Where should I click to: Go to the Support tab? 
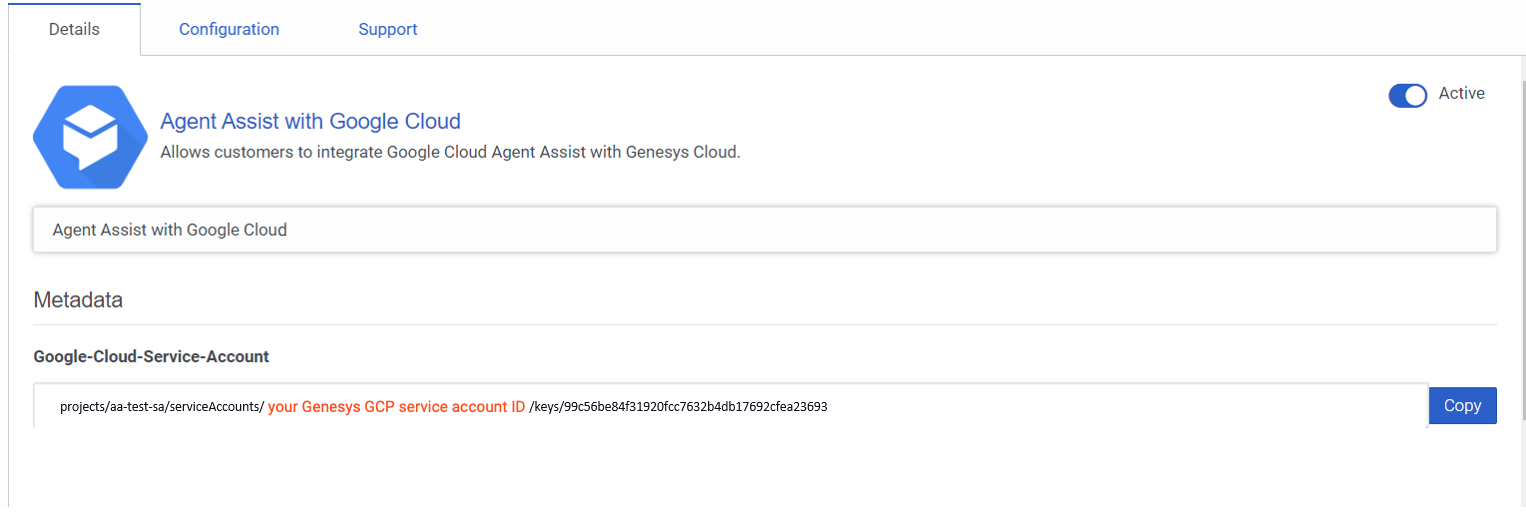tap(388, 29)
